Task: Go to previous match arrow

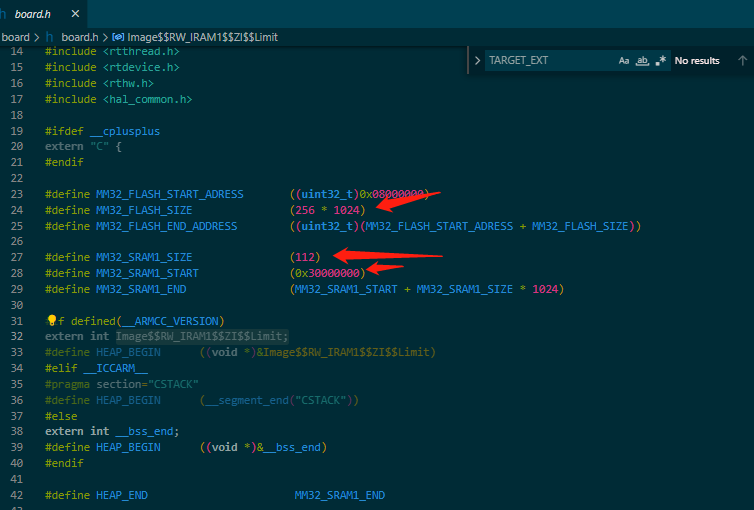Action: [742, 61]
